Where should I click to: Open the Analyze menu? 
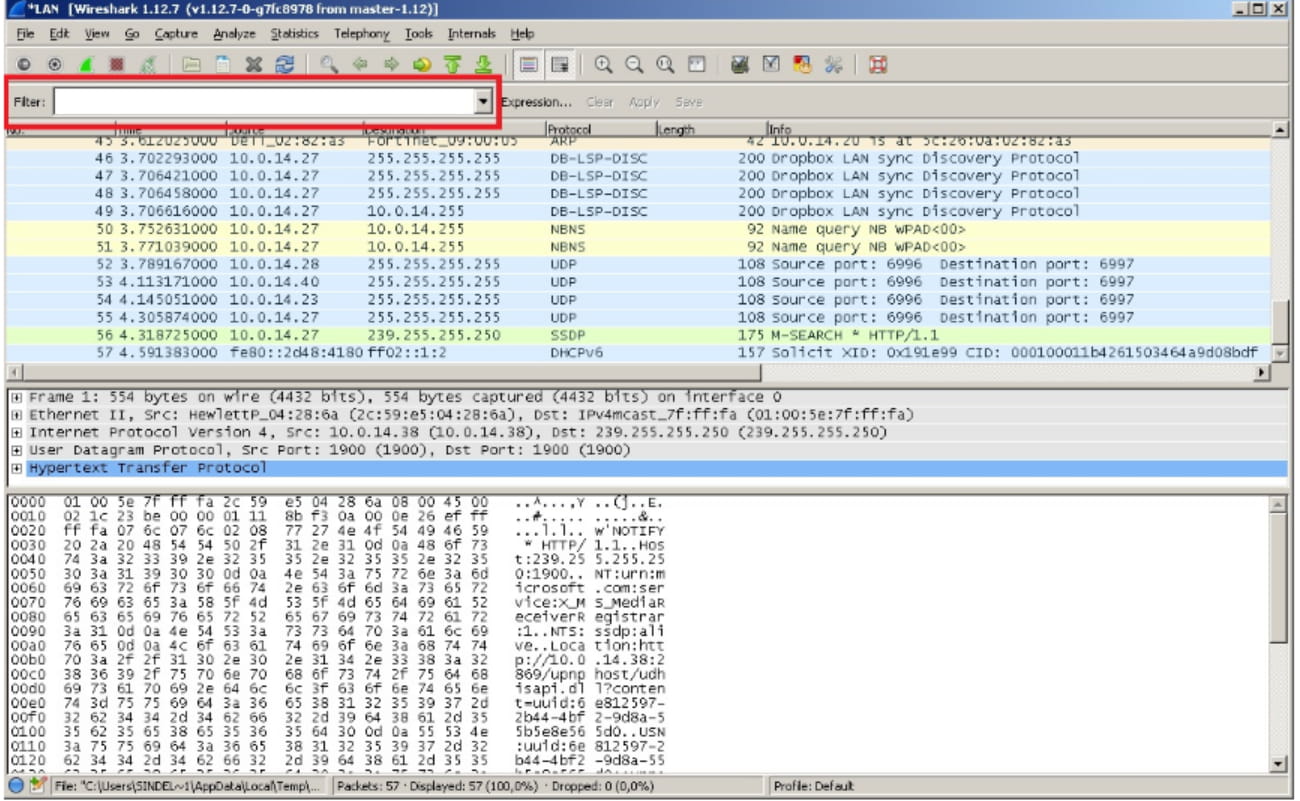click(234, 34)
